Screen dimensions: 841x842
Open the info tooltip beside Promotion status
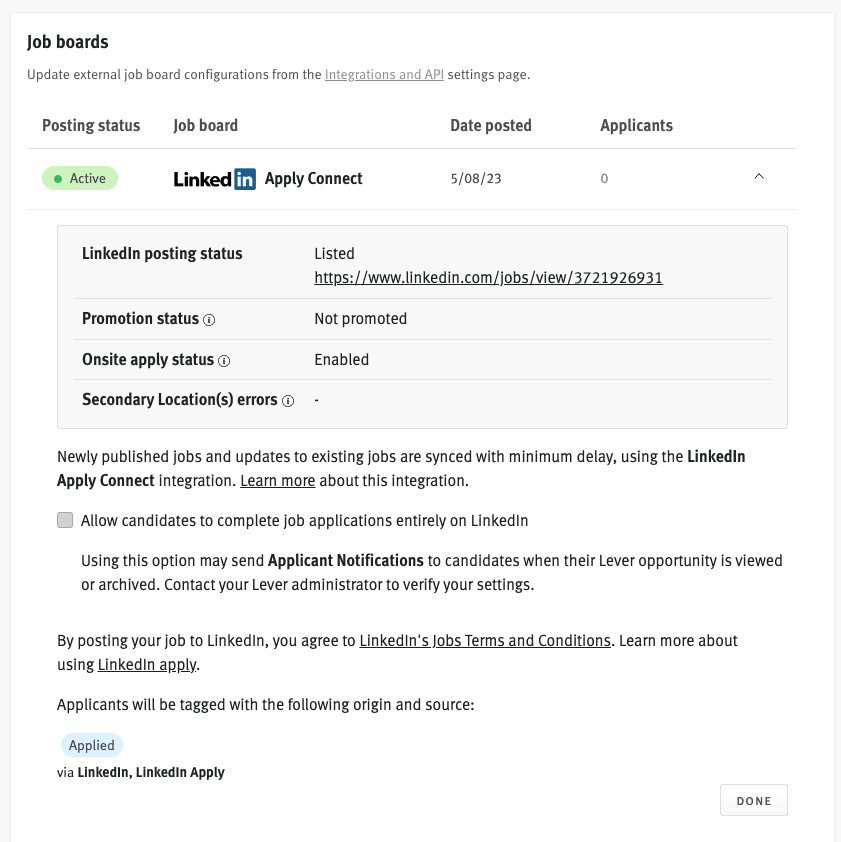tap(208, 320)
